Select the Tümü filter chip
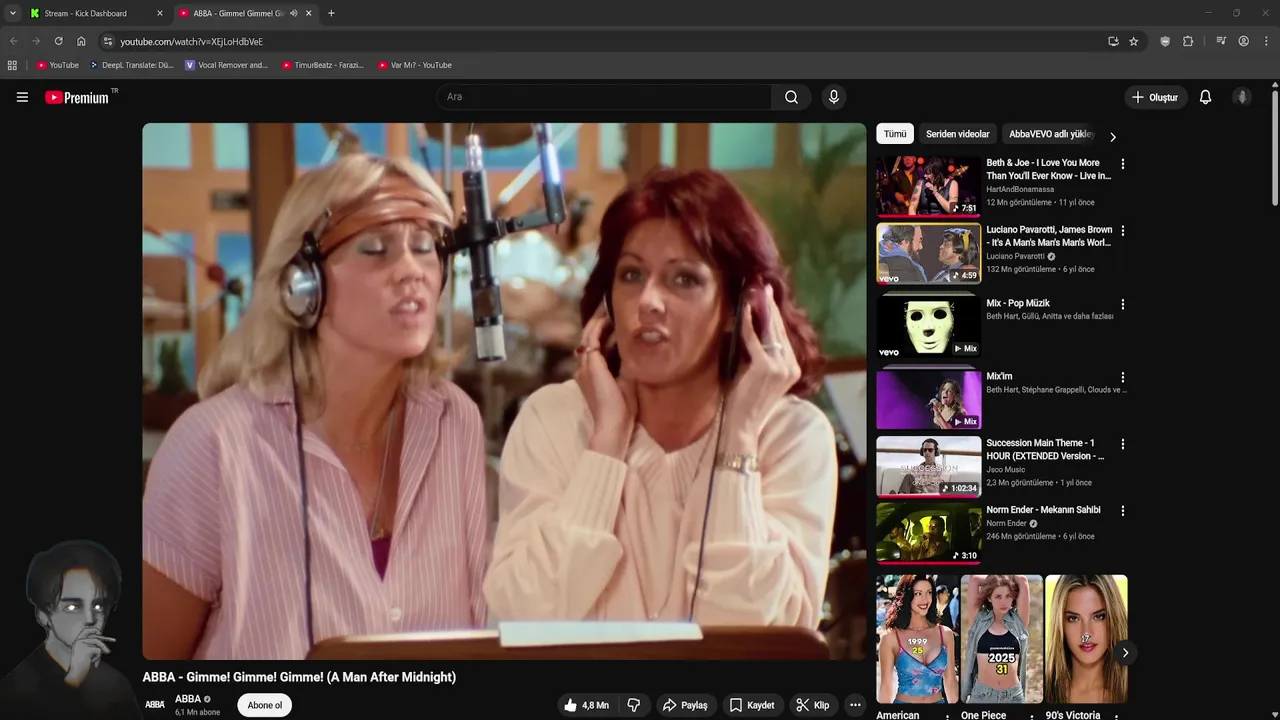The height and width of the screenshot is (720, 1280). pos(895,134)
